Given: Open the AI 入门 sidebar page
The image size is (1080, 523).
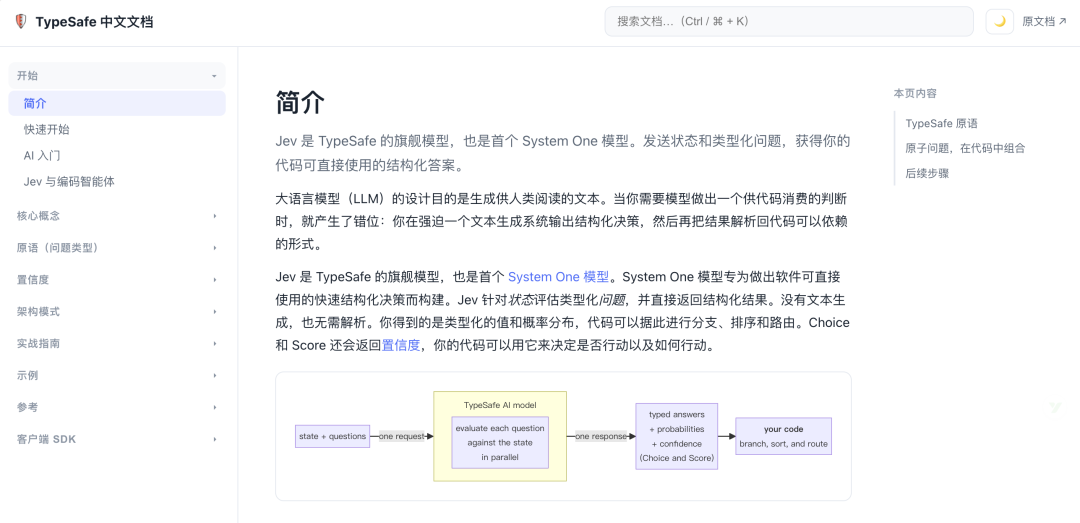Looking at the screenshot, I should coord(42,156).
